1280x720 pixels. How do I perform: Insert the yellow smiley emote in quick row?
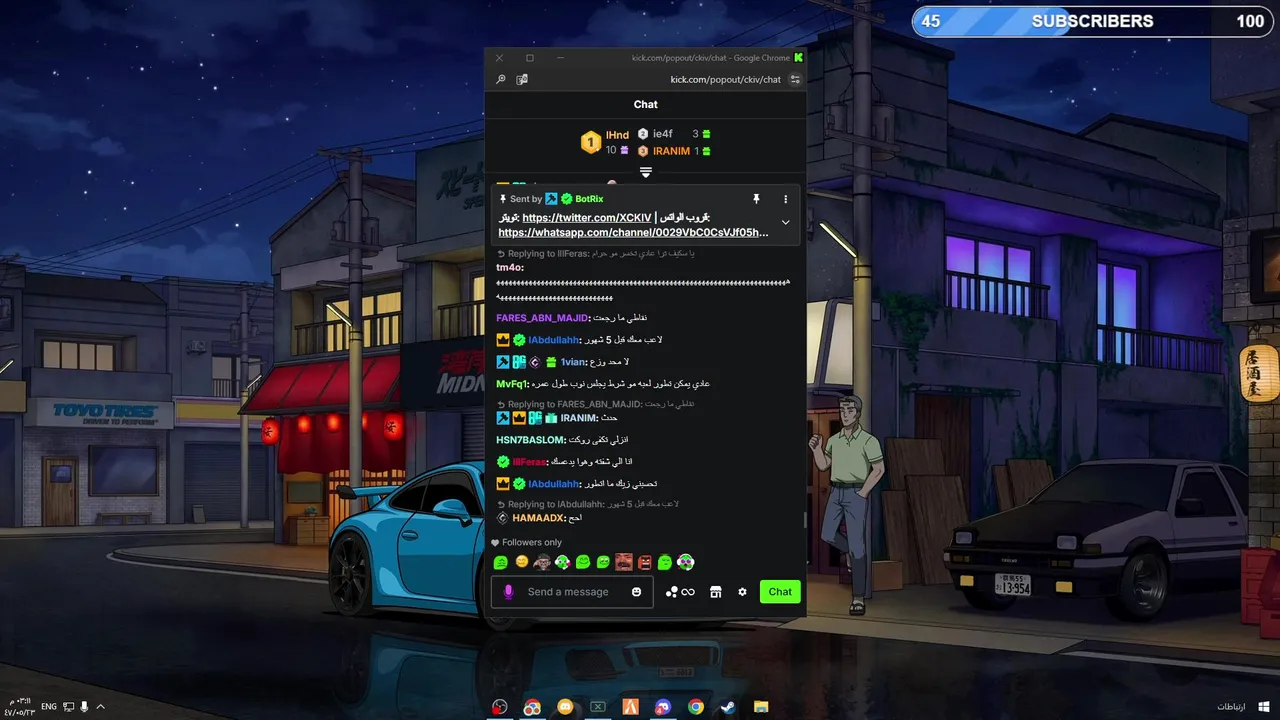click(x=521, y=563)
